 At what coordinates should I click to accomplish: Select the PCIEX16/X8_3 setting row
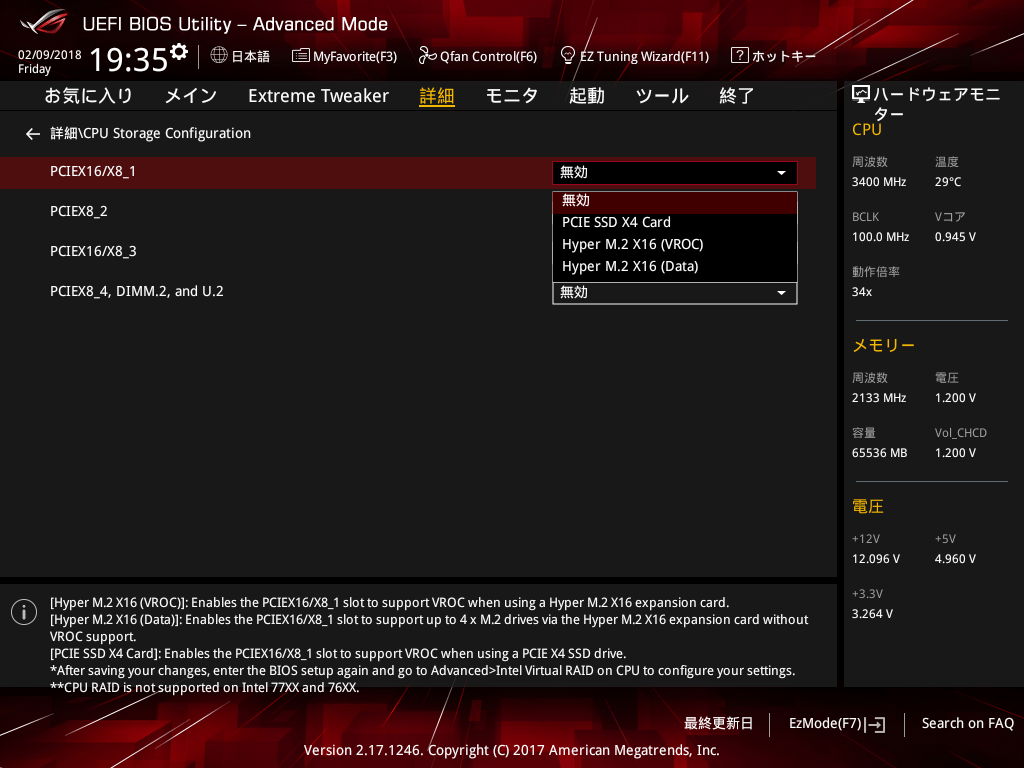pyautogui.click(x=93, y=251)
